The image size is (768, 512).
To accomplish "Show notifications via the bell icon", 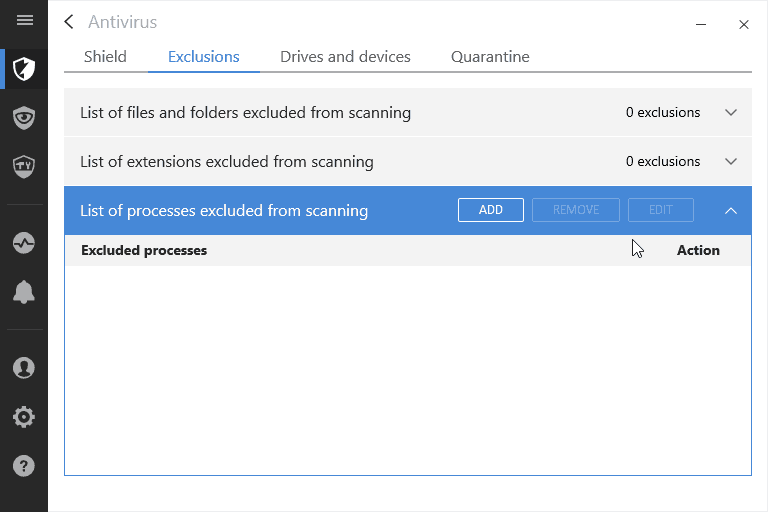I will [24, 292].
